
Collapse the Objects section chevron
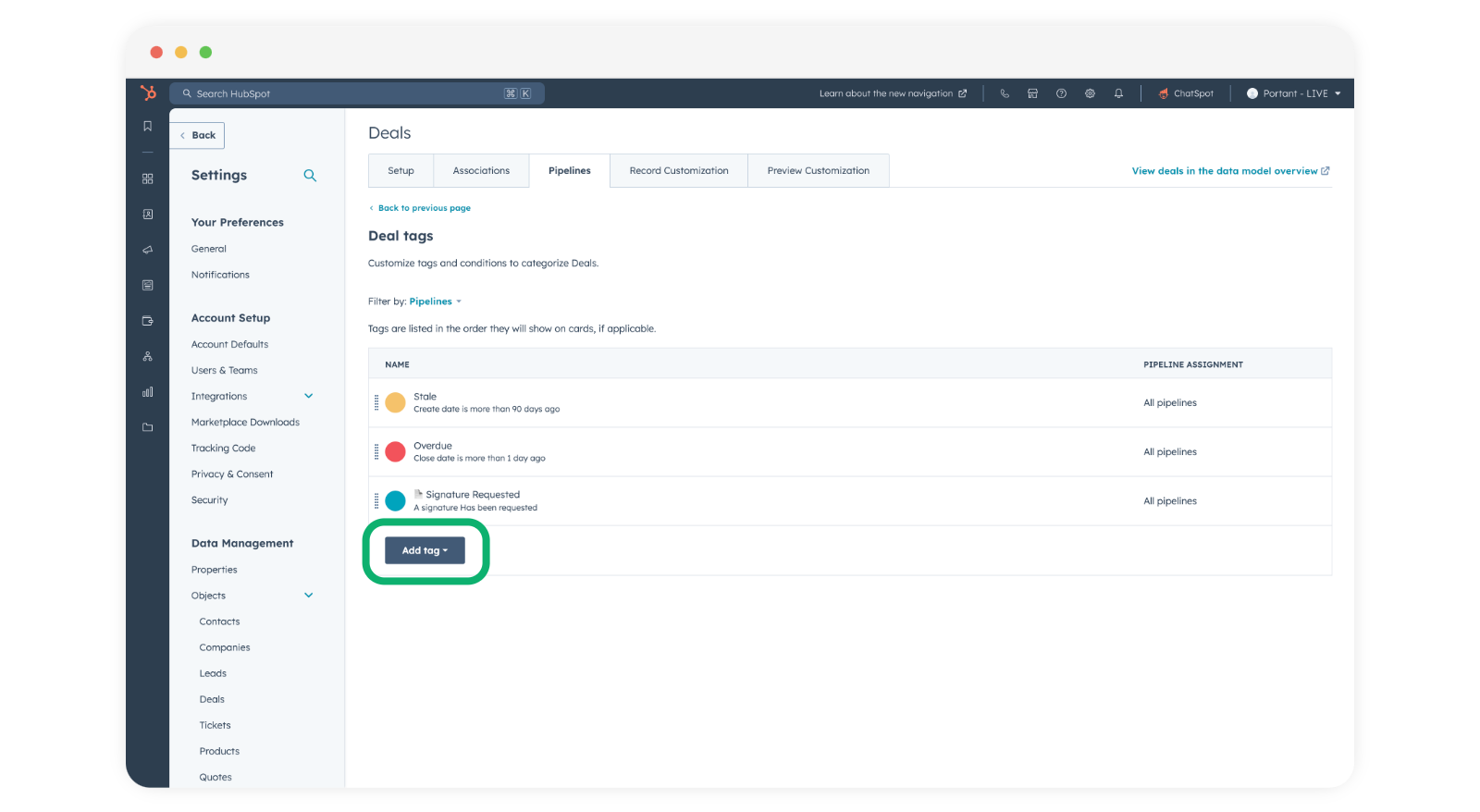pos(309,596)
